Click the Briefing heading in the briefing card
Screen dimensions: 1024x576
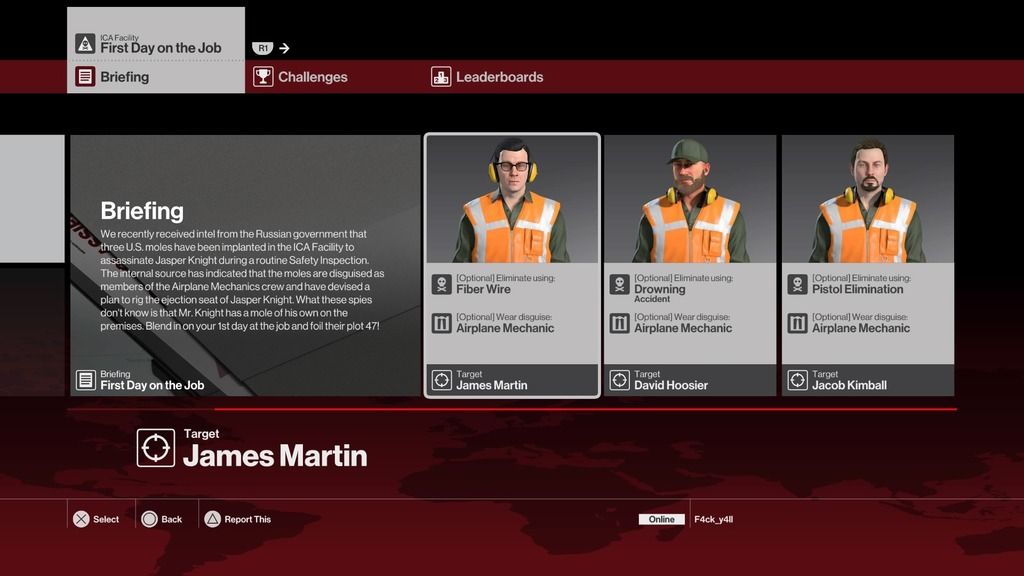pyautogui.click(x=142, y=211)
